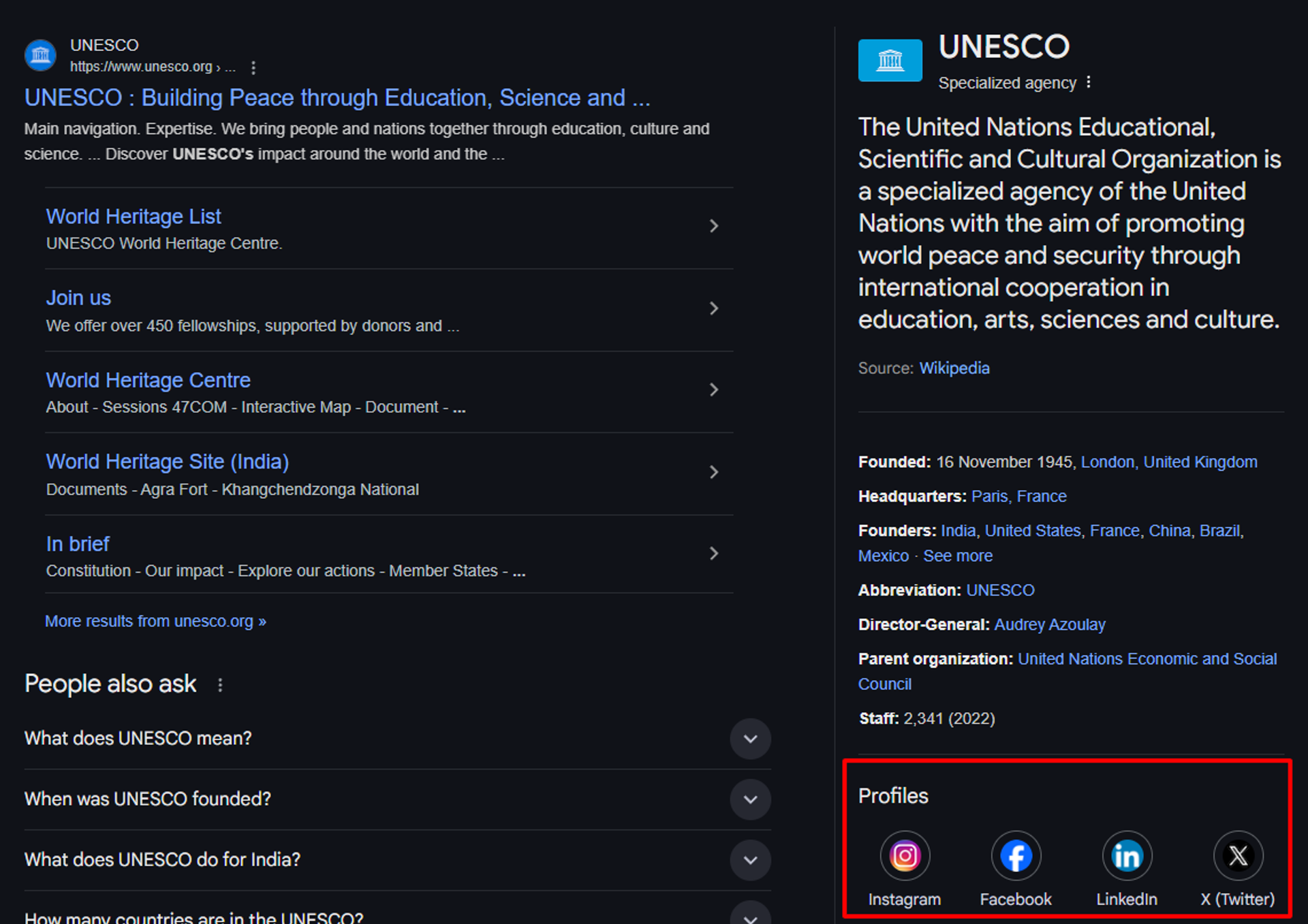The height and width of the screenshot is (924, 1308).
Task: Expand 'When was UNESCO founded?' question
Action: point(750,799)
